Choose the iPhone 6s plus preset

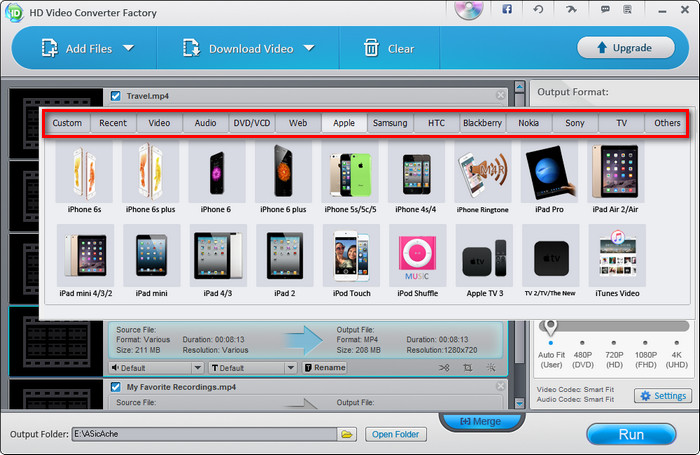click(150, 178)
